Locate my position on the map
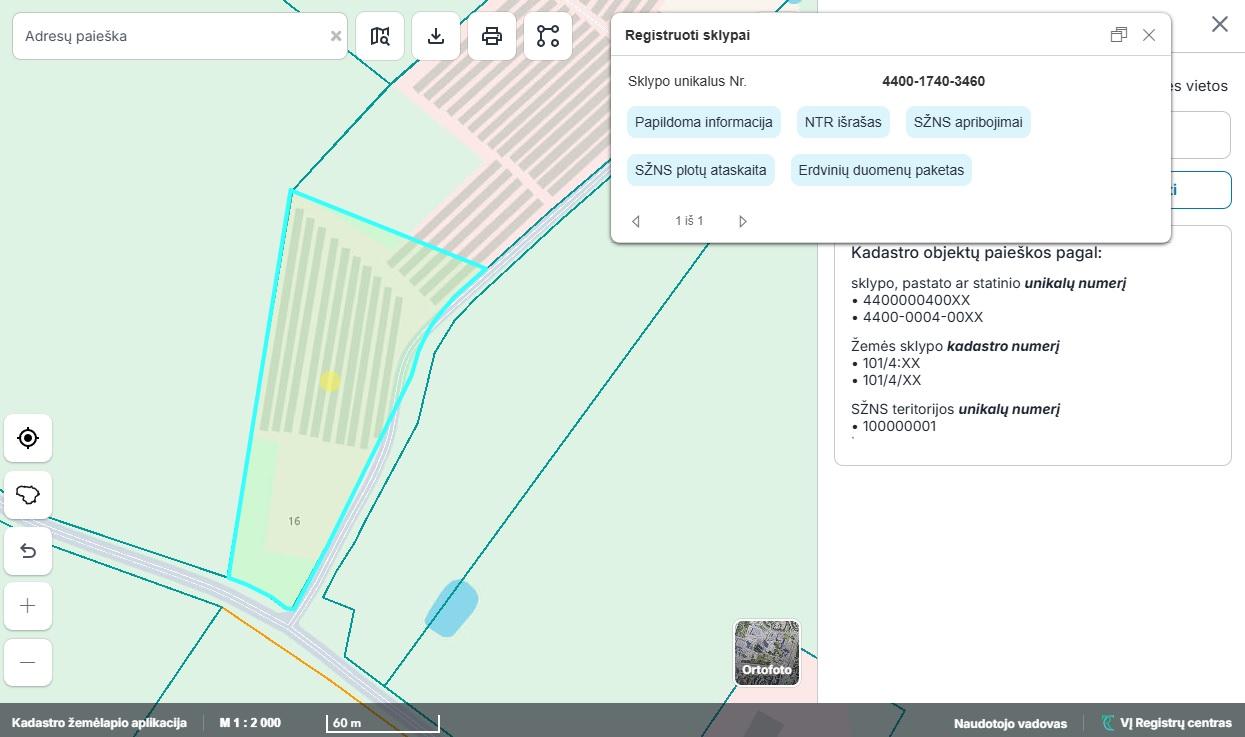Image resolution: width=1245 pixels, height=737 pixels. pyautogui.click(x=28, y=438)
